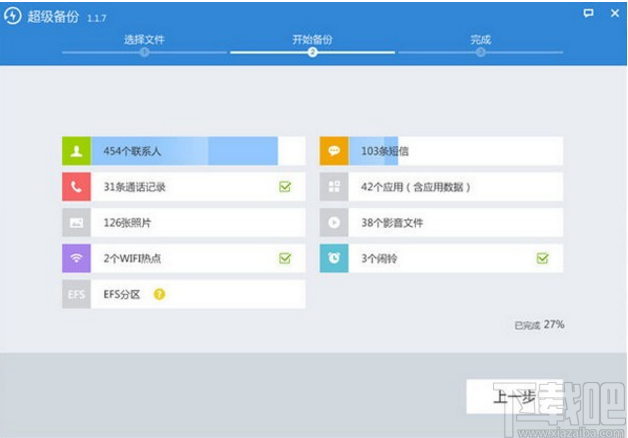628x438 pixels.
Task: Click the 31条通话记录 label
Action: [x=135, y=187]
